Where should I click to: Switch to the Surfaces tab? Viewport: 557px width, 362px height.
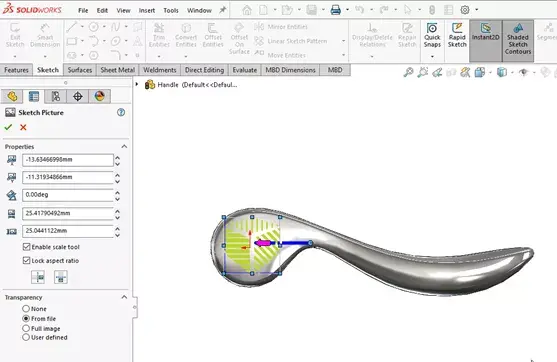(80, 70)
